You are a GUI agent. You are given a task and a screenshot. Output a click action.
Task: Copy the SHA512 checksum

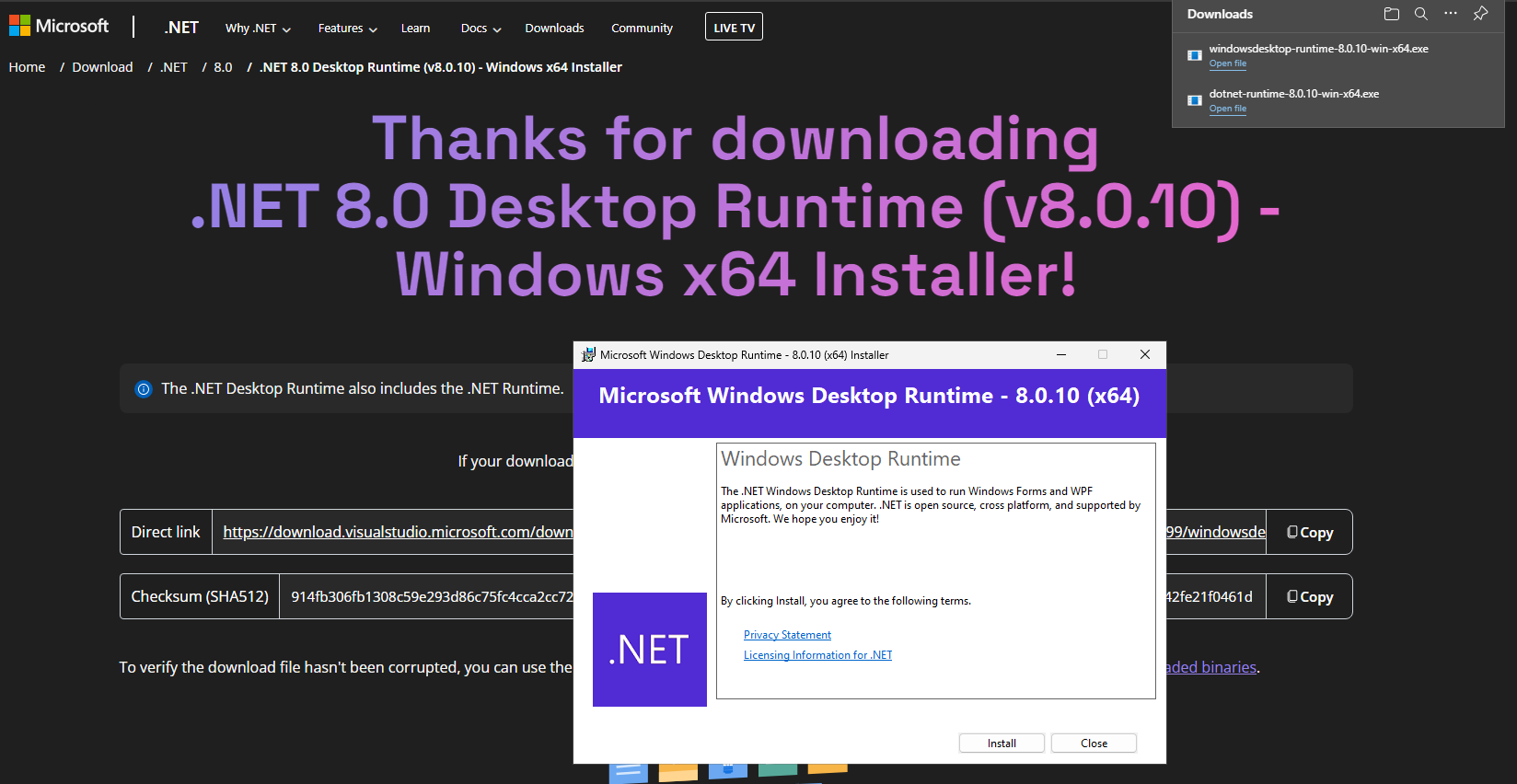1309,596
